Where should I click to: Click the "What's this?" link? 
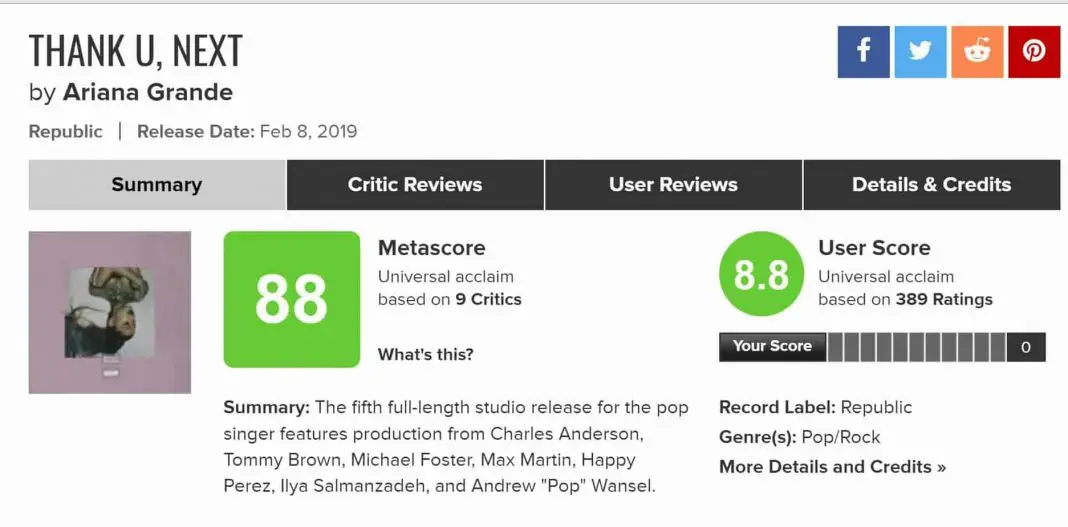[x=426, y=354]
